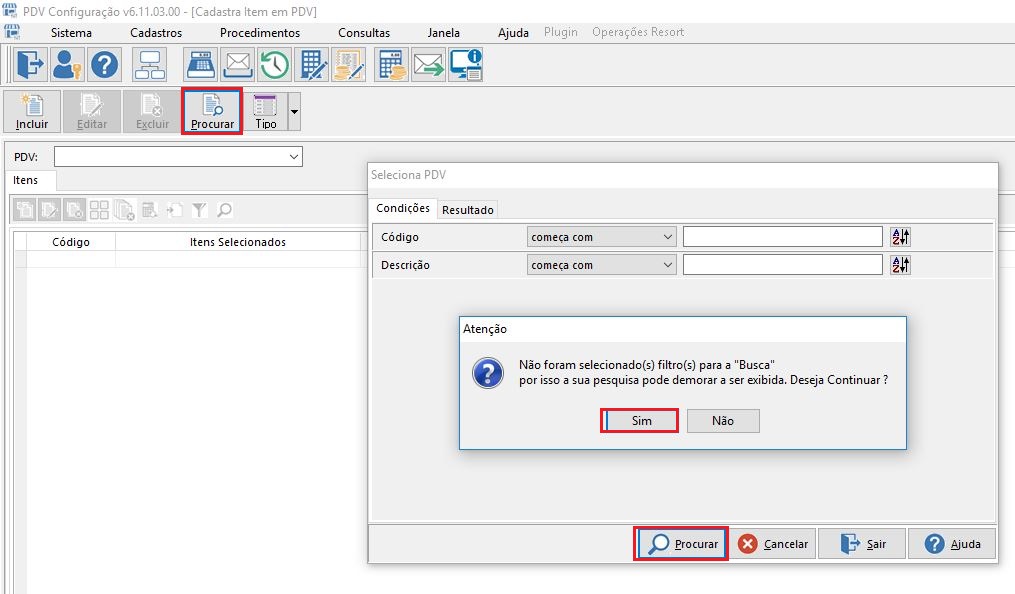Image resolution: width=1015 pixels, height=594 pixels.
Task: Click the cash register toolbar icon
Action: [x=201, y=65]
